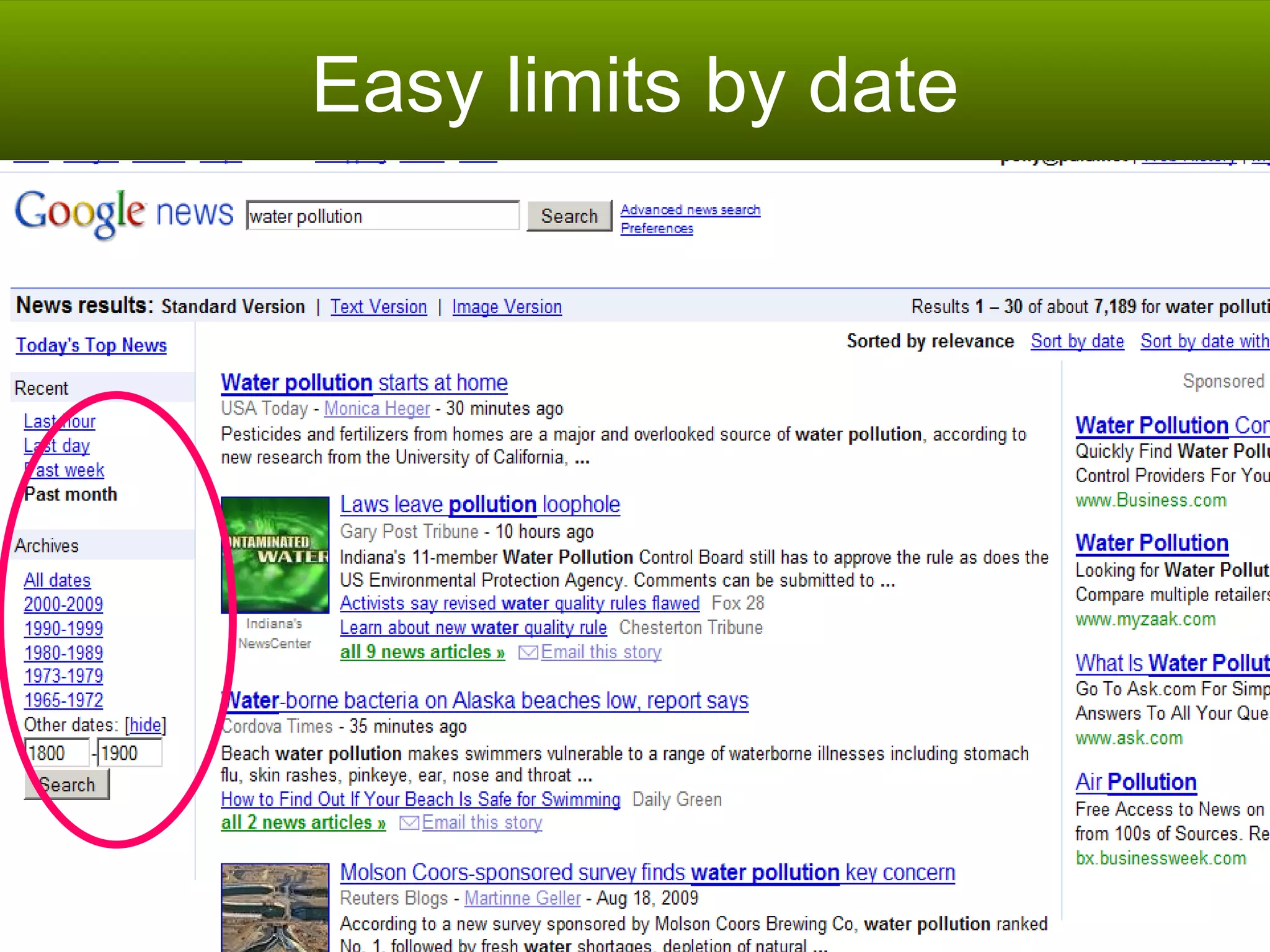Open author link Monica Heger
The image size is (1270, 952).
377,408
